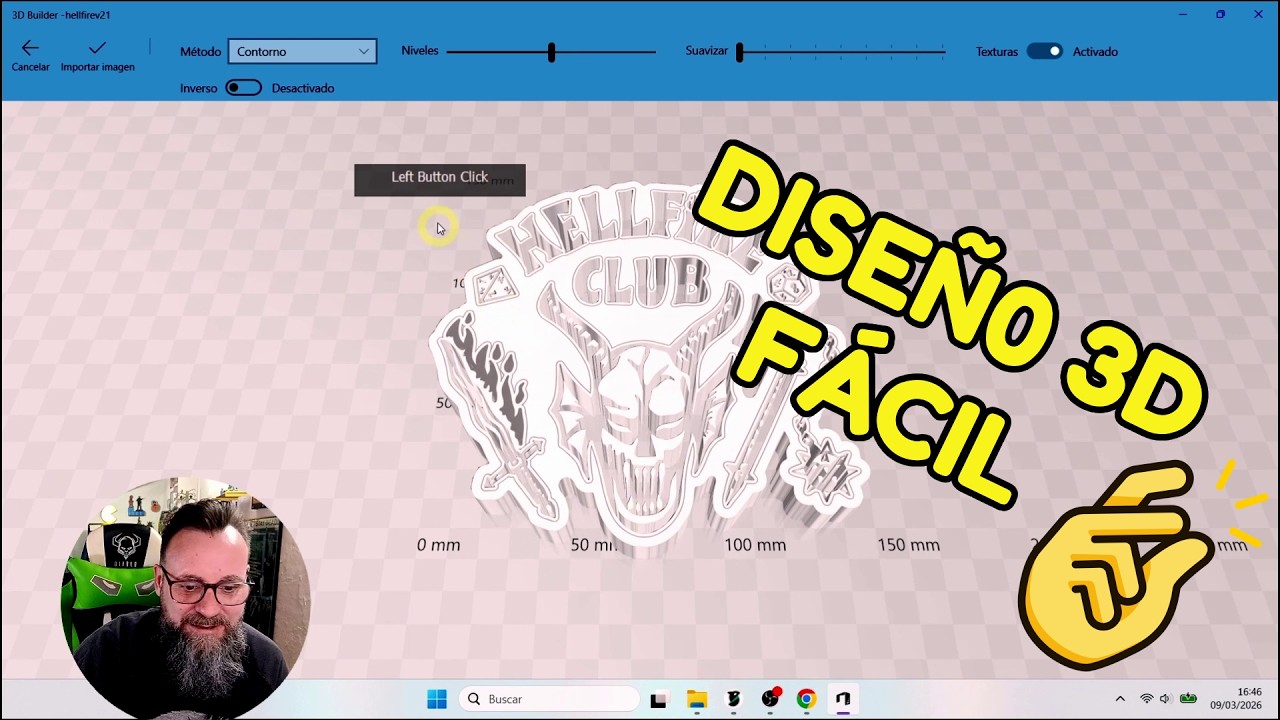Enable the Inverso toggle switch
Viewport: 1280px width, 720px height.
click(x=243, y=88)
